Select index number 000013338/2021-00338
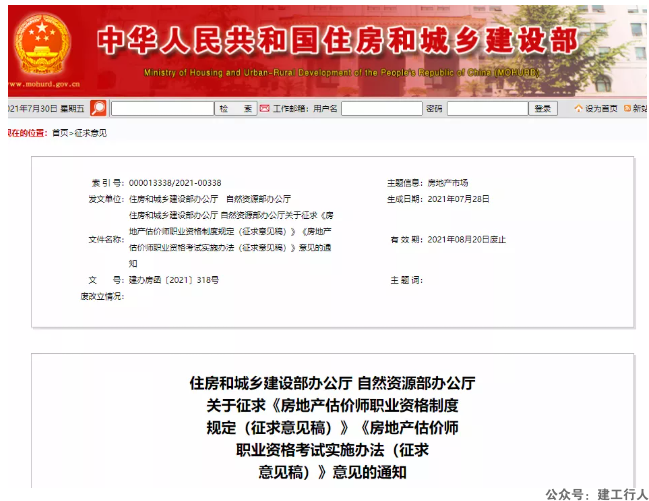 click(175, 183)
